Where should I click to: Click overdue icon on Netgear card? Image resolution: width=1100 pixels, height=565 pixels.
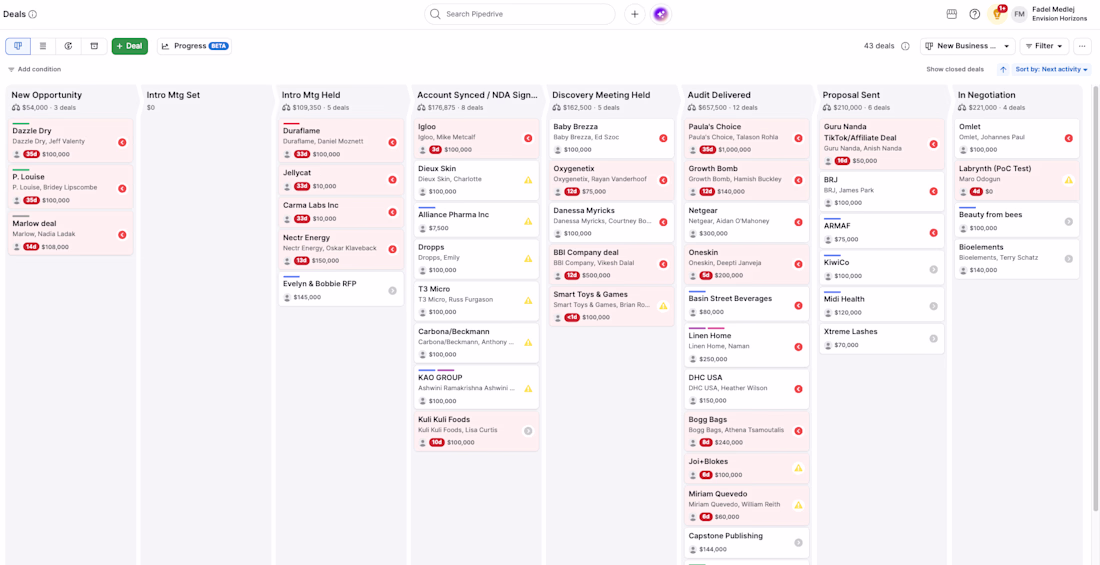(x=798, y=222)
